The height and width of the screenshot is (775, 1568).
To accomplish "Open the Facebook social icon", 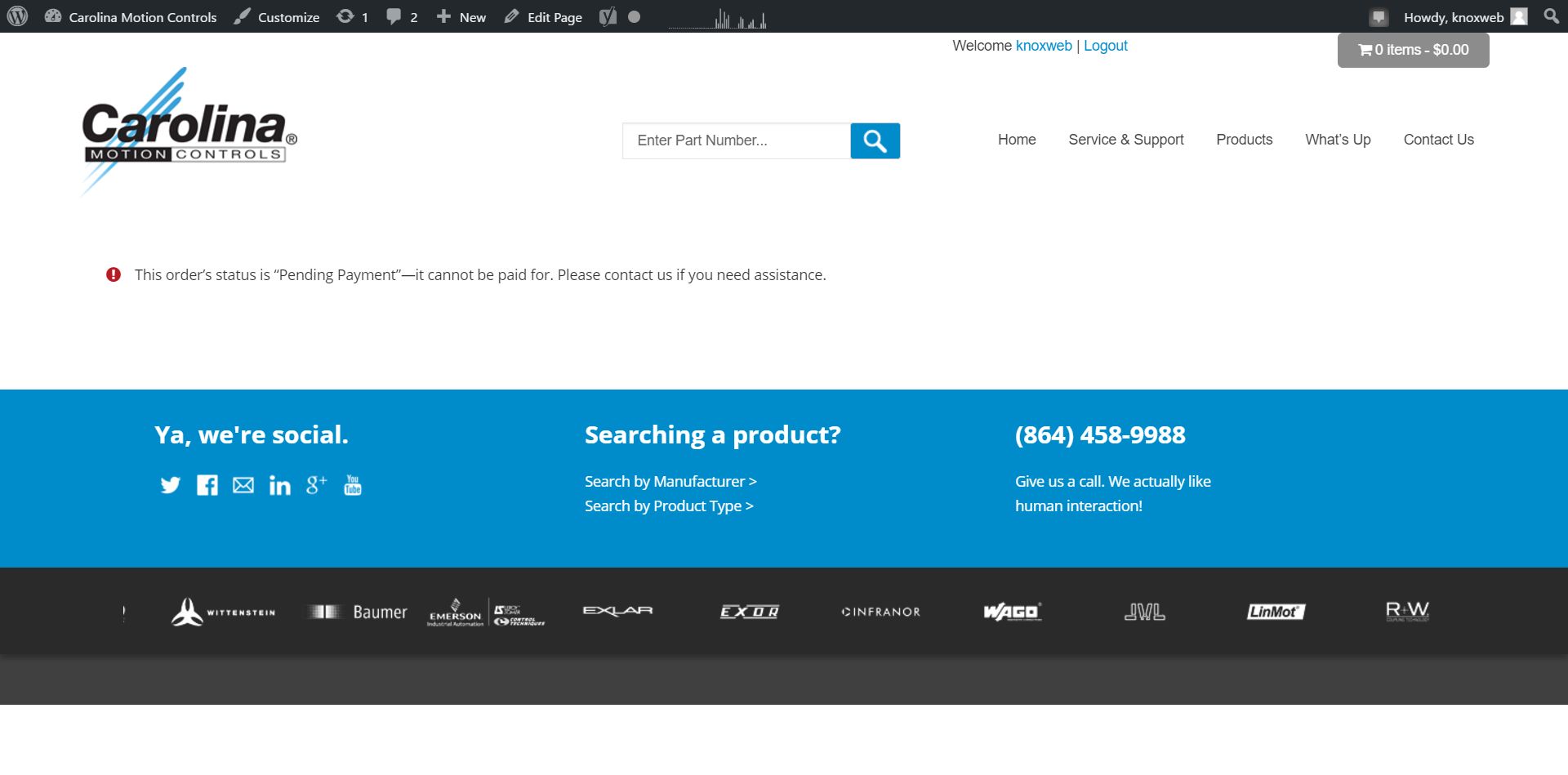I will [x=207, y=485].
